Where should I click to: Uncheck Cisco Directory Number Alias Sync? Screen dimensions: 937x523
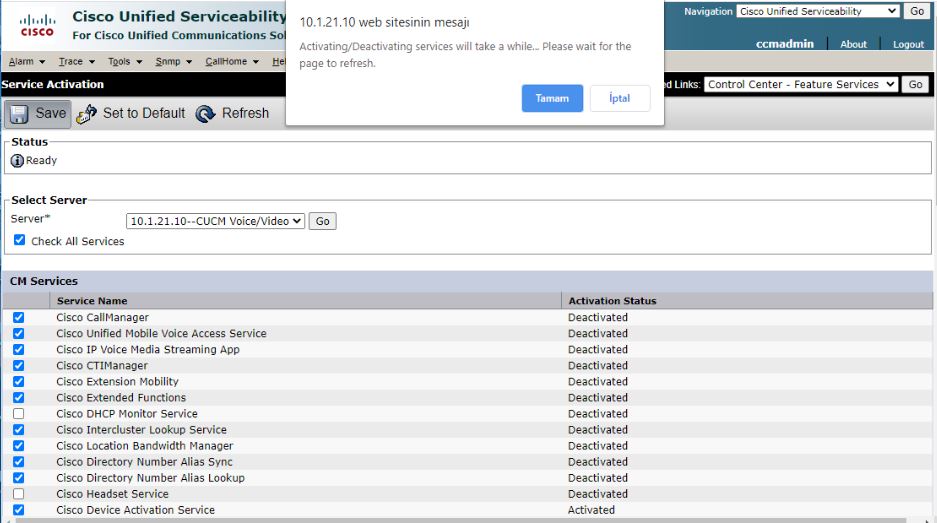tap(19, 462)
